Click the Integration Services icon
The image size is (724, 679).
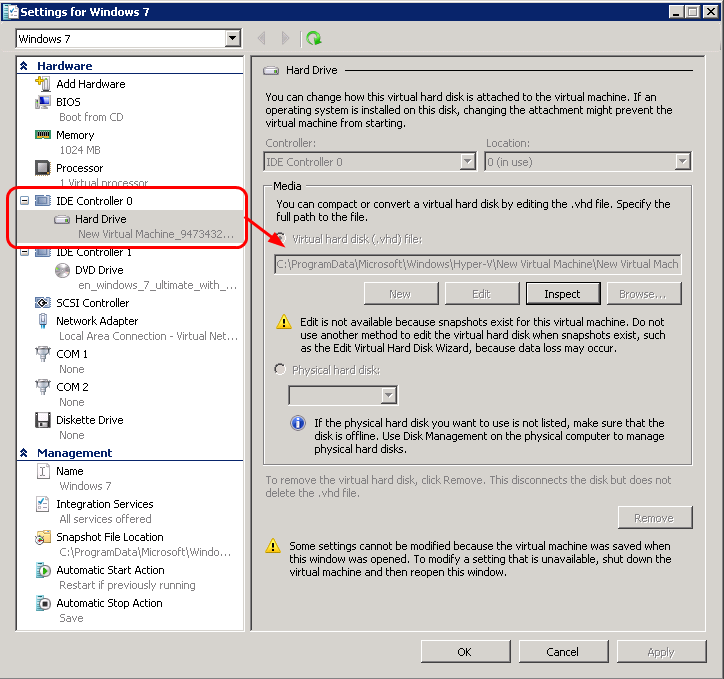click(42, 504)
